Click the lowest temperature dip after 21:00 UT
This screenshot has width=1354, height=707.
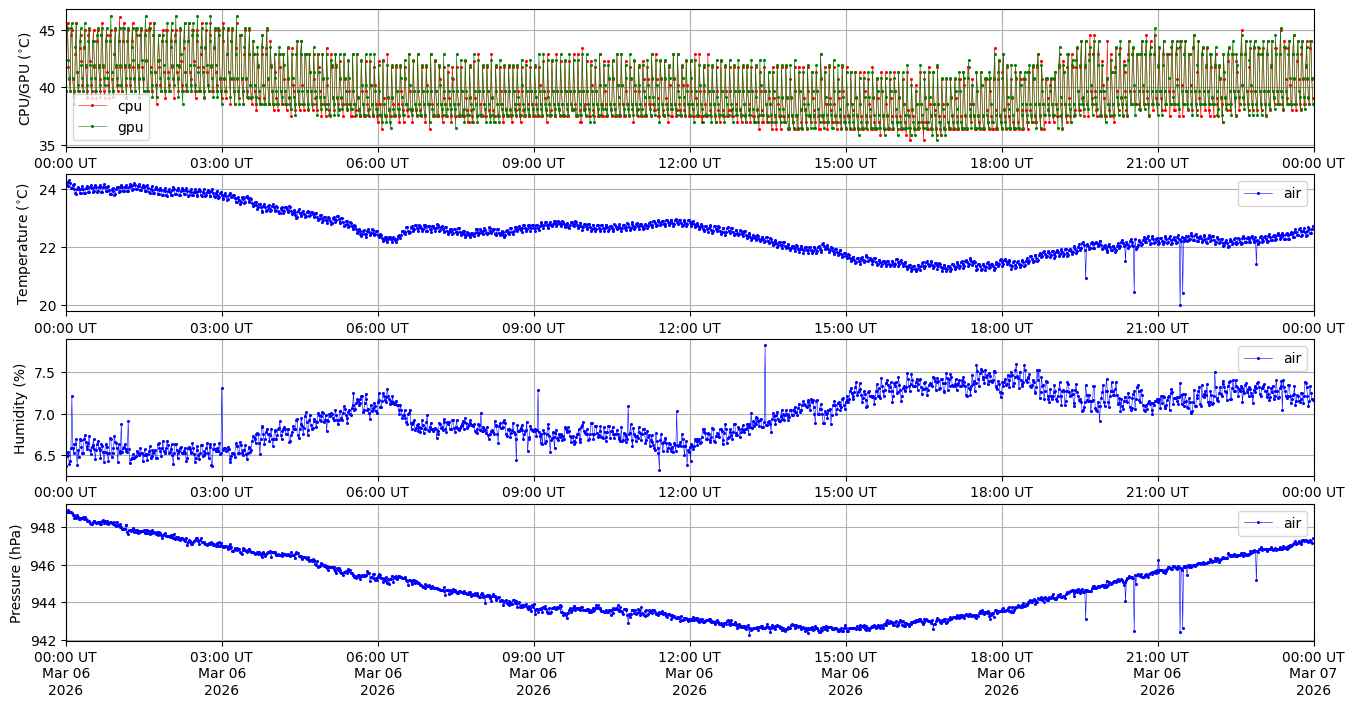[1180, 304]
